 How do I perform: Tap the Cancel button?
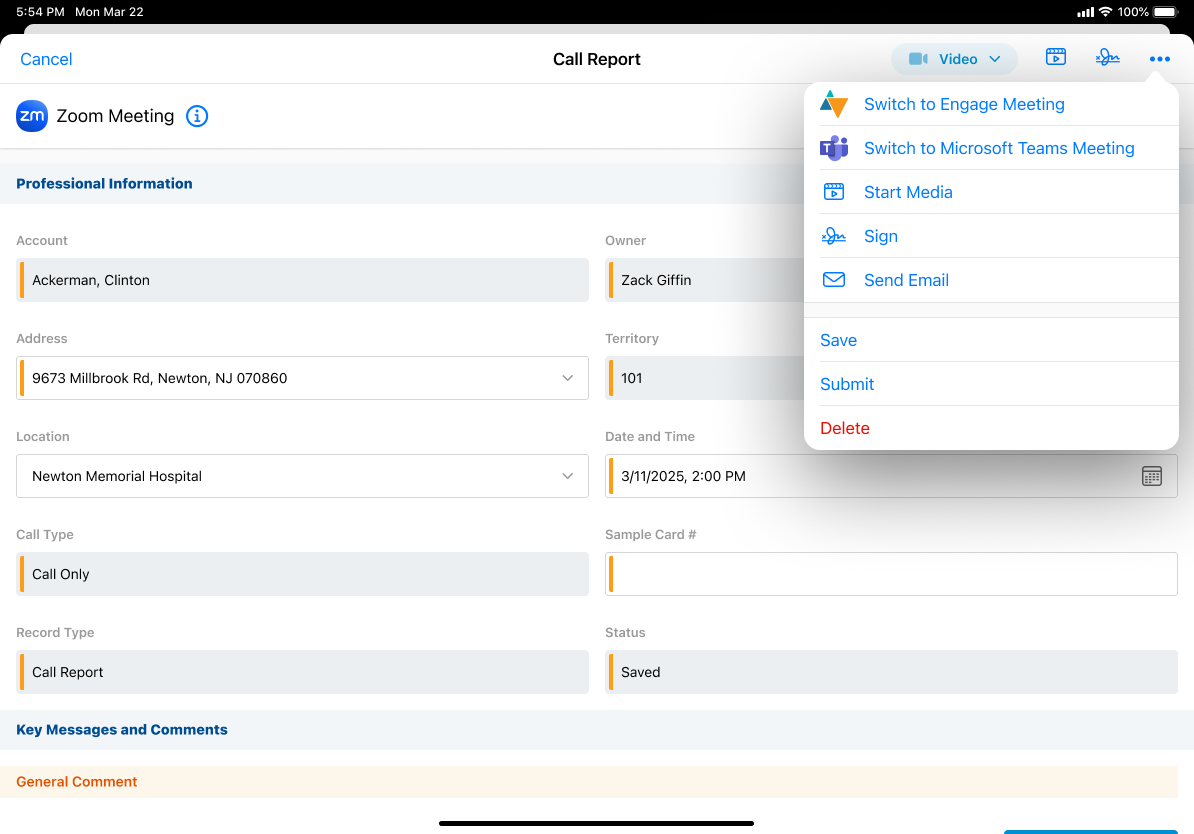(46, 59)
